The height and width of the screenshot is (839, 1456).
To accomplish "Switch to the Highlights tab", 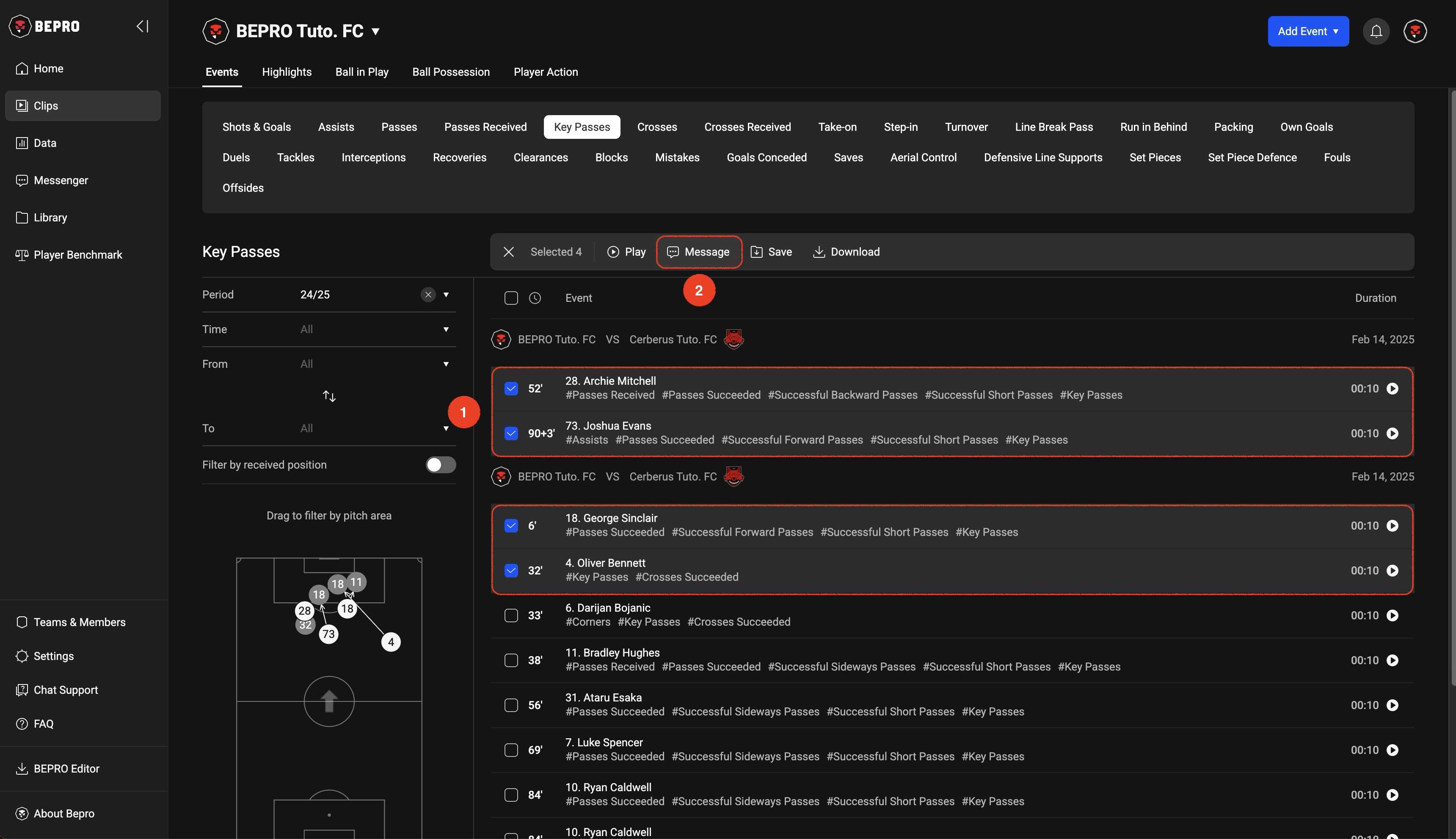I will click(287, 72).
